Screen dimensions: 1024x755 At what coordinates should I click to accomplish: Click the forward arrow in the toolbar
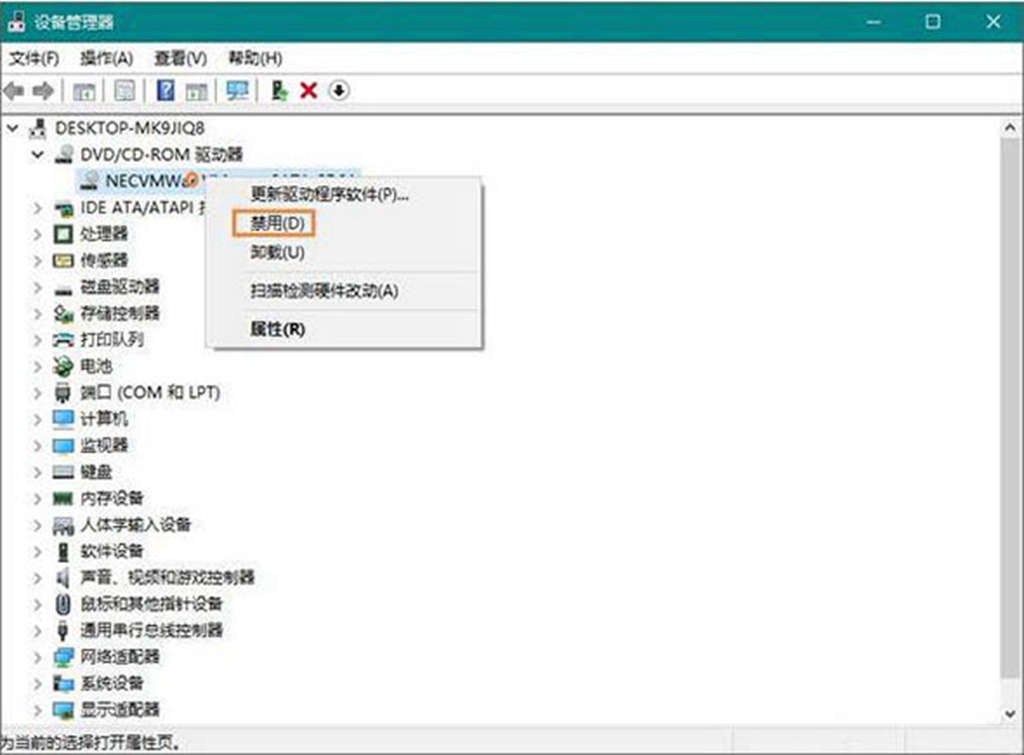pyautogui.click(x=43, y=91)
